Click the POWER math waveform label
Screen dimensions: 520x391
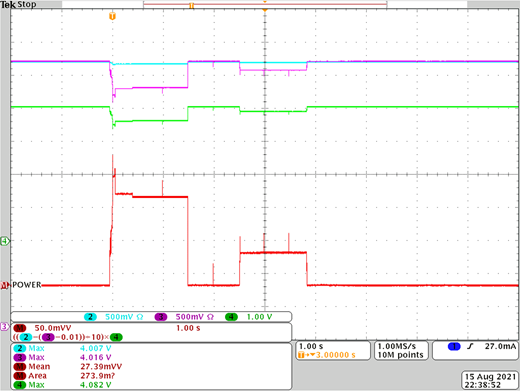pos(27,285)
